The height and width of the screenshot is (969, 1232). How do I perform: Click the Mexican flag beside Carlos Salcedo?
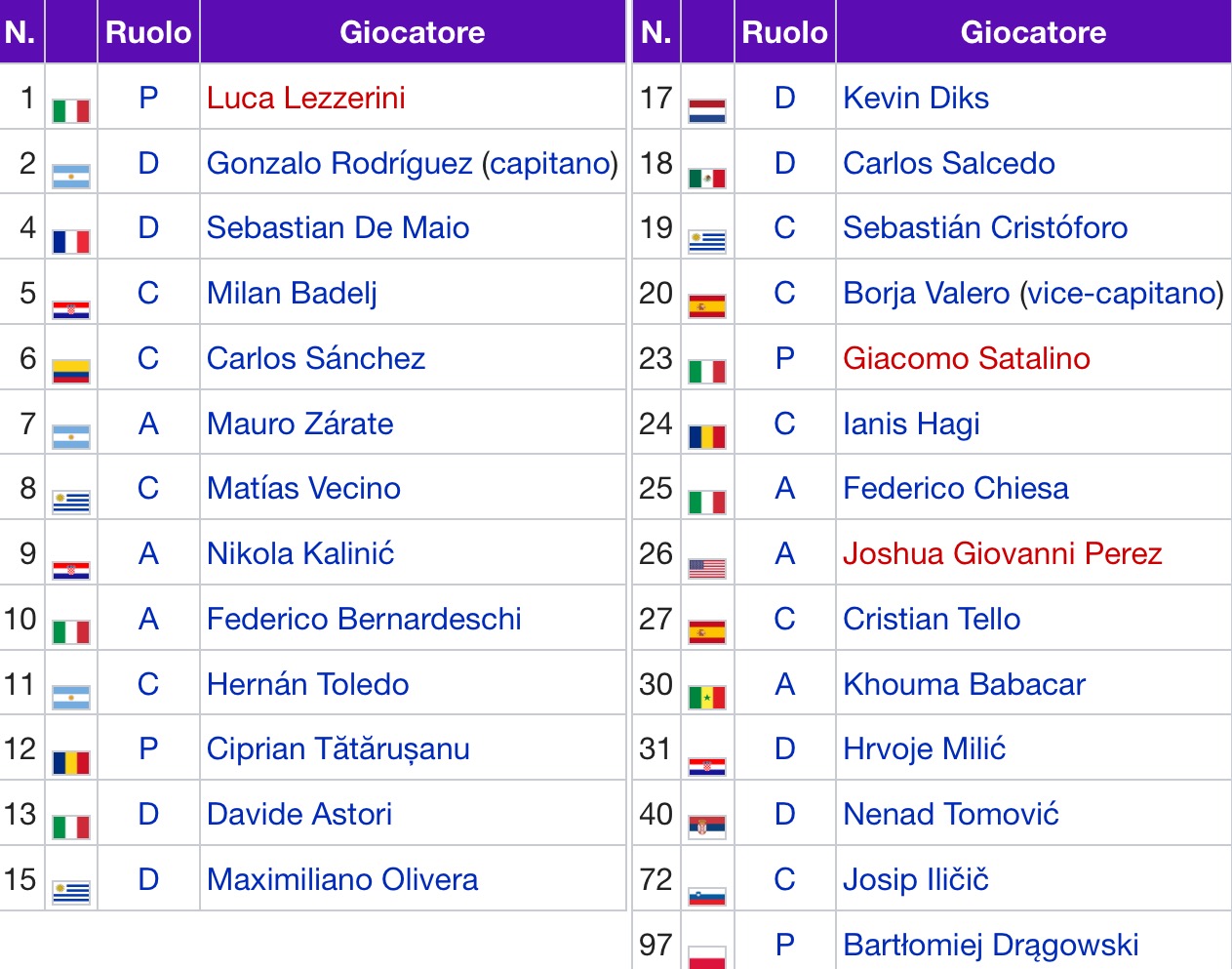pos(707,178)
